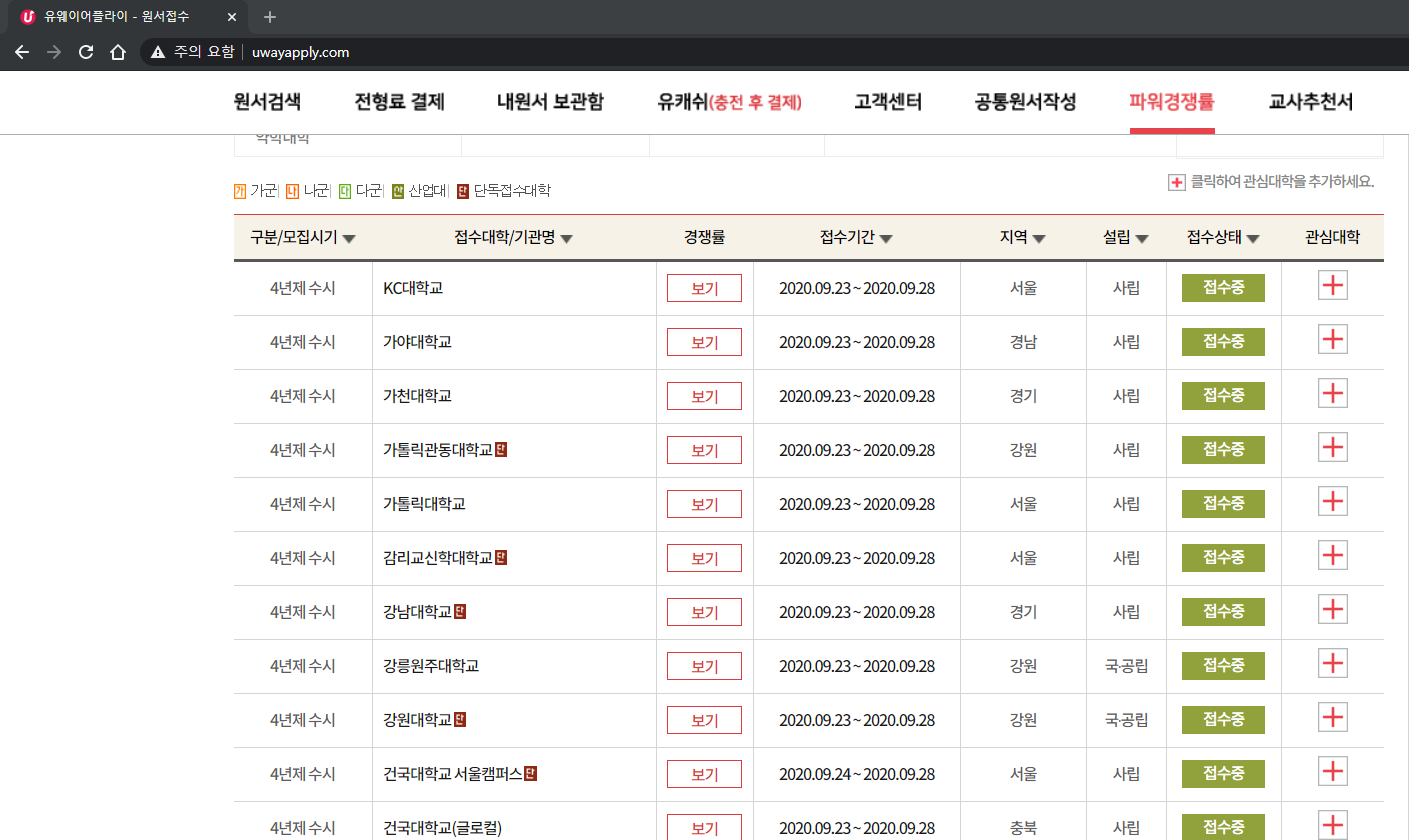This screenshot has width=1409, height=840.
Task: Click plus icon in 가천대학교 row
Action: (1332, 394)
